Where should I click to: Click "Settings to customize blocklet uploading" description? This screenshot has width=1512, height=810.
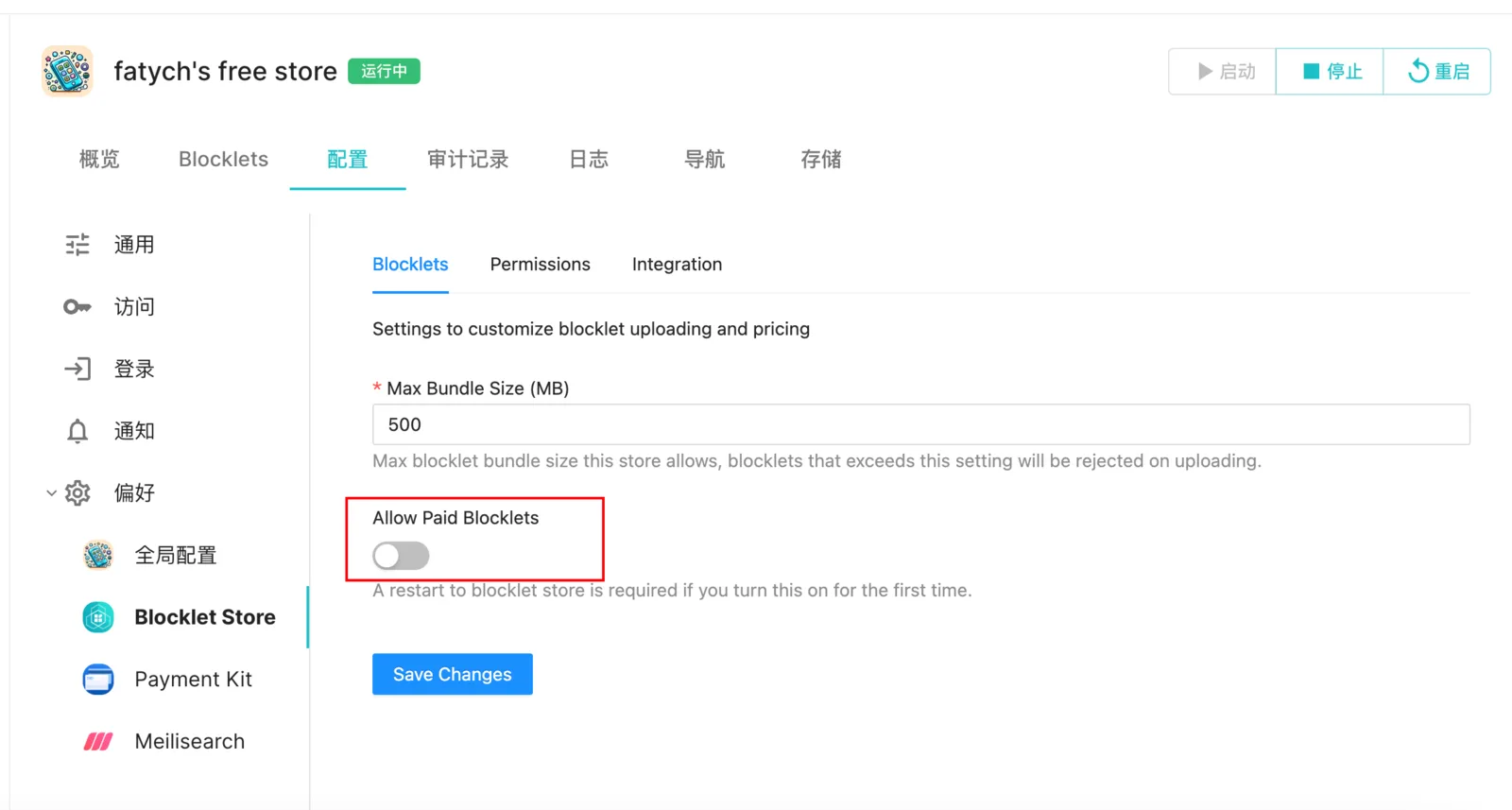591,329
